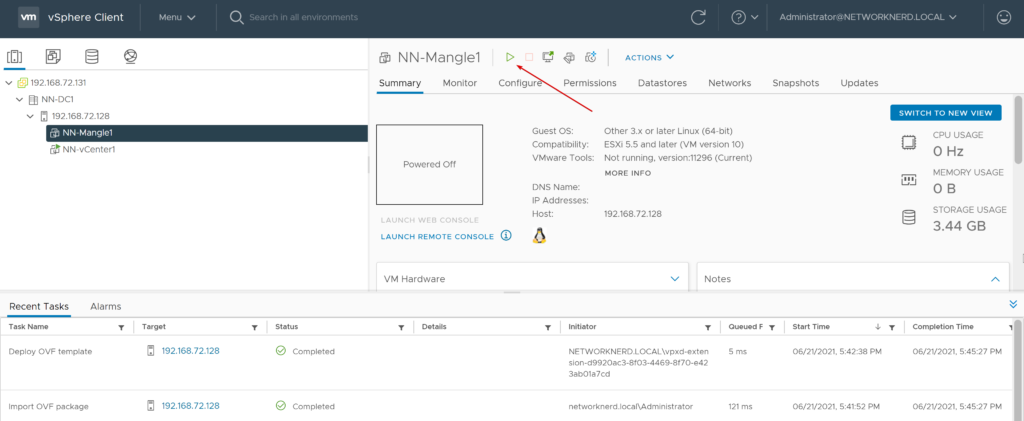Open the help question mark menu
1024x421 pixels.
coord(744,18)
